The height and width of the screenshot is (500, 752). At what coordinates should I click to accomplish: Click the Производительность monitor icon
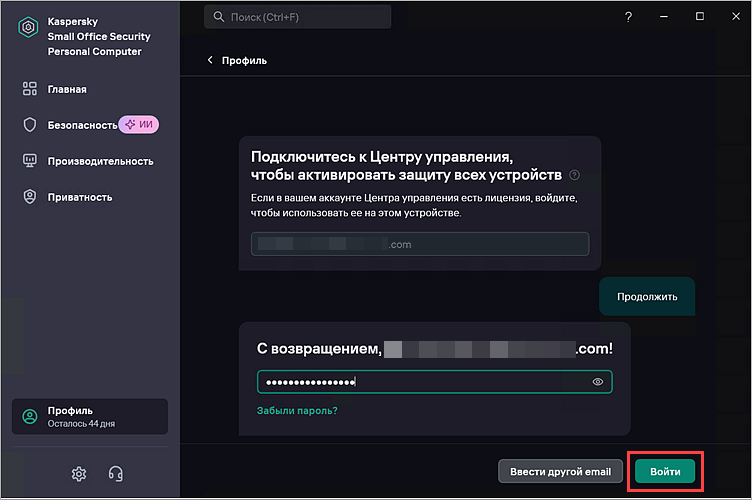(x=30, y=161)
